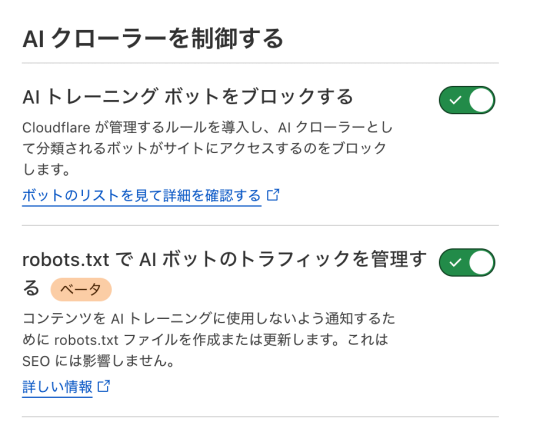Click して分類されるボット middle description line
The width and height of the screenshot is (533, 432).
pyautogui.click(x=204, y=149)
